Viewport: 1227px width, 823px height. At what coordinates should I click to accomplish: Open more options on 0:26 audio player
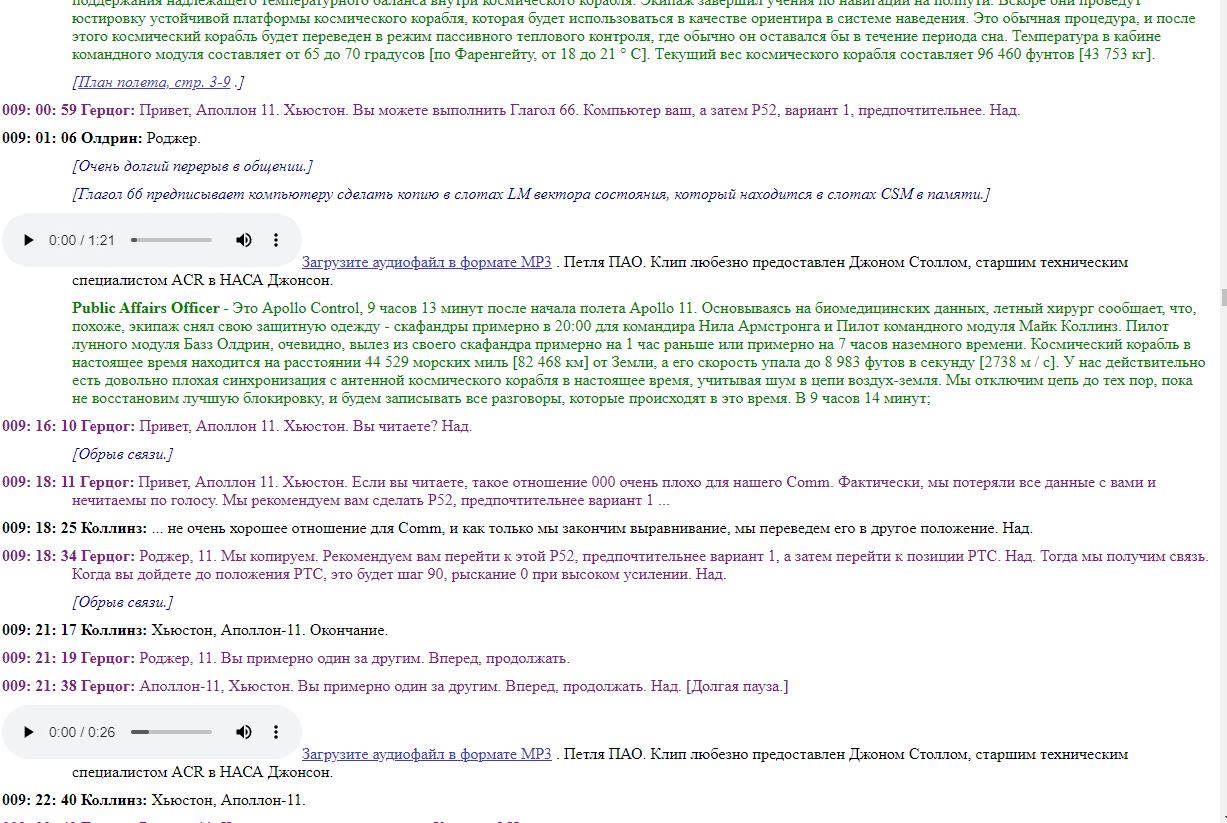276,732
